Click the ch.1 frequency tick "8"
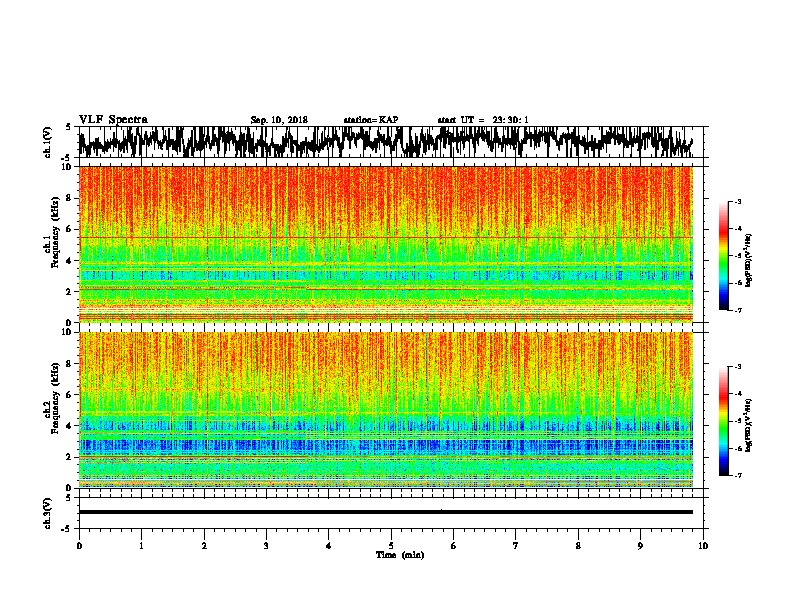The image size is (792, 612). tap(70, 198)
